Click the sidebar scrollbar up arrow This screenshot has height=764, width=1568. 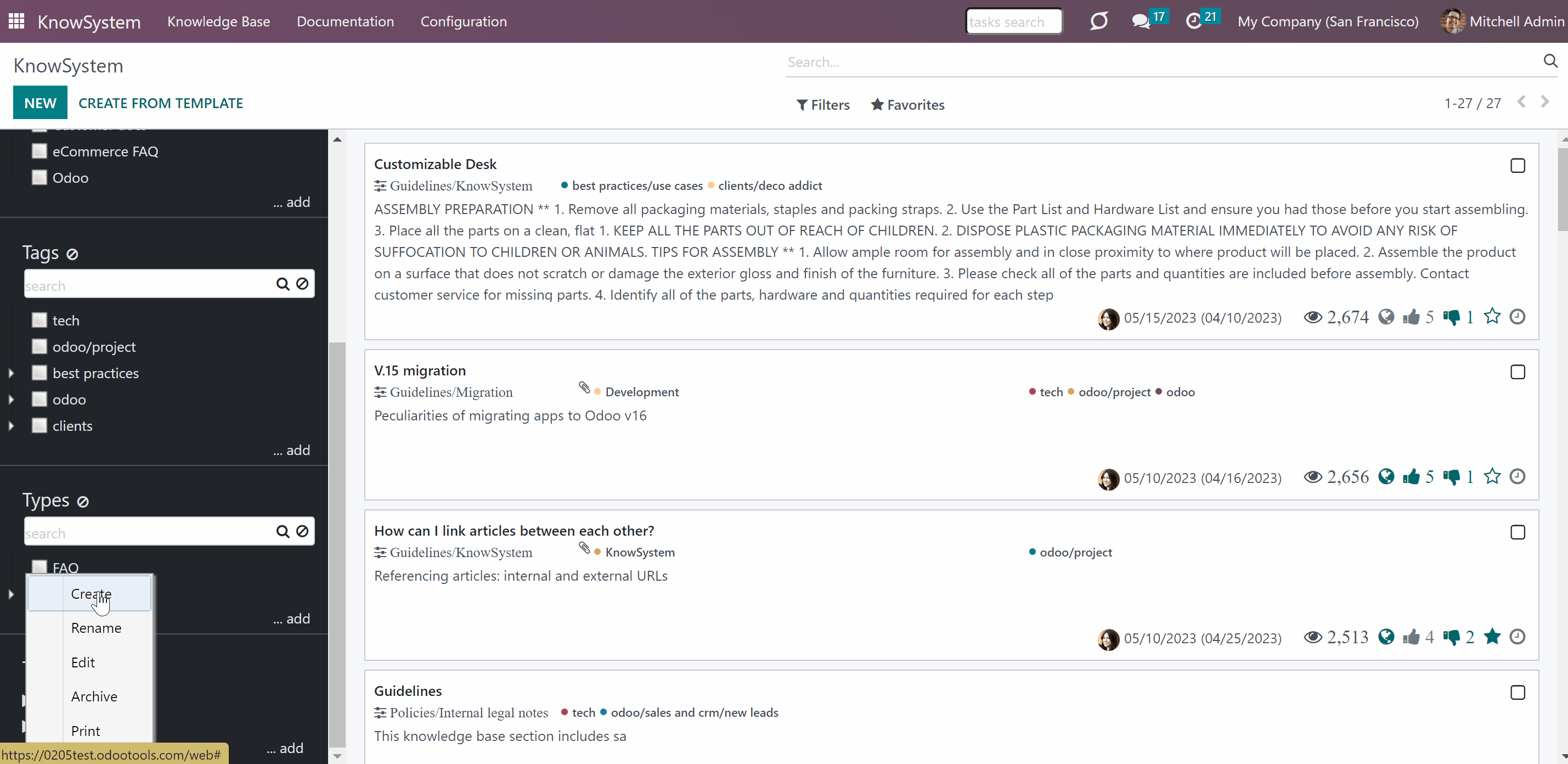click(x=337, y=139)
